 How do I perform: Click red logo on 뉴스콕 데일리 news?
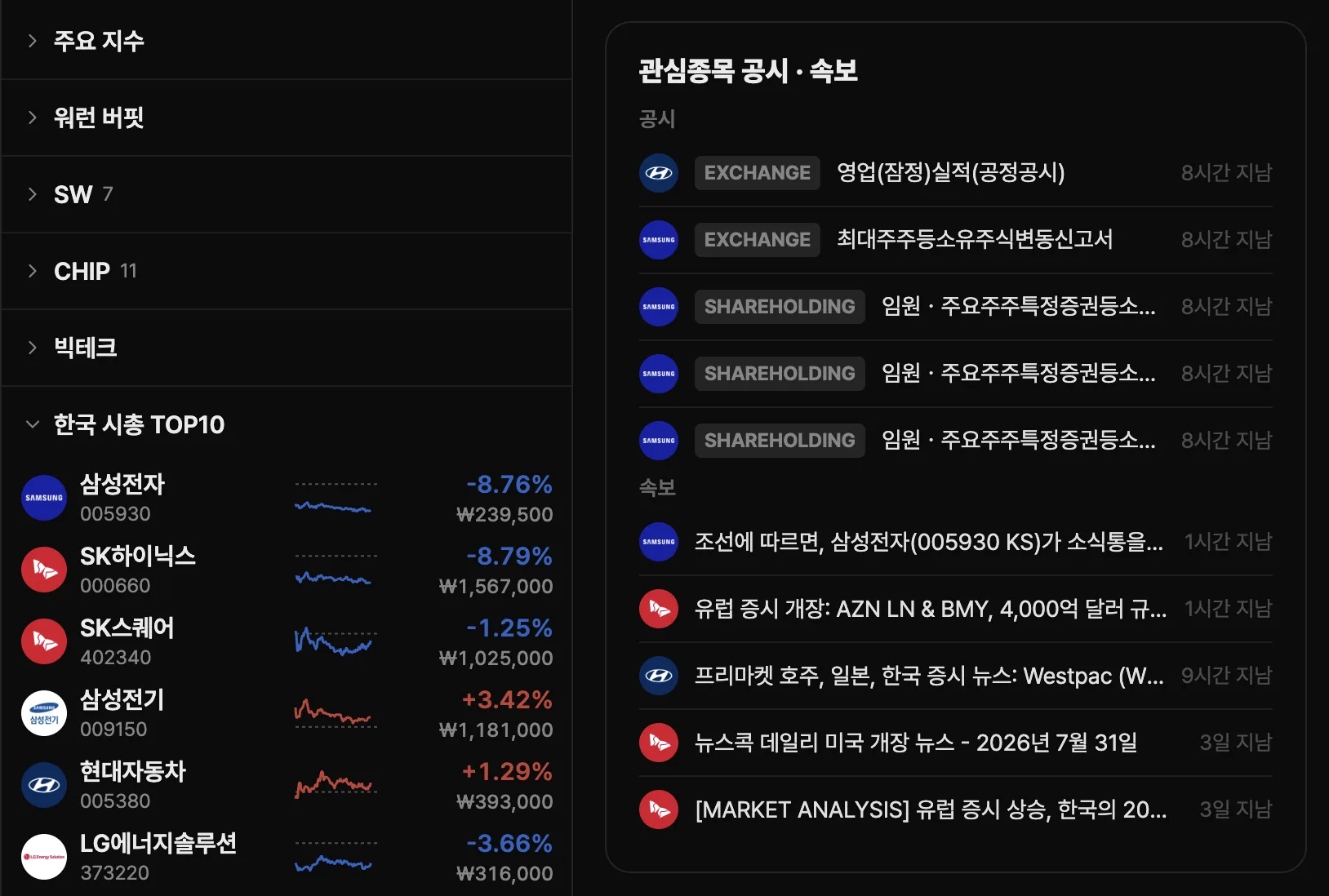click(x=659, y=743)
